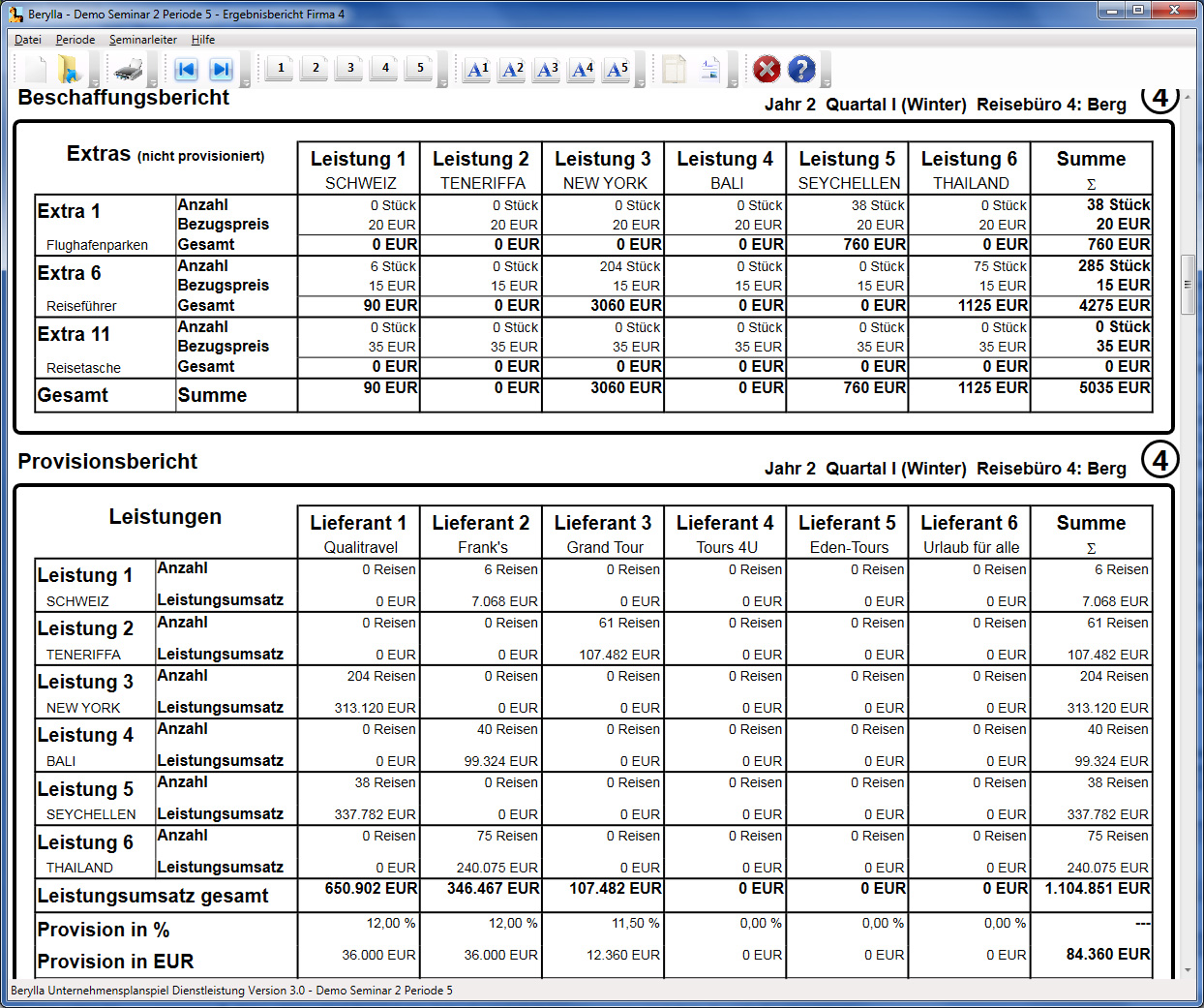Viewport: 1204px width, 1008px height.
Task: Click the red X cancel icon
Action: click(767, 70)
